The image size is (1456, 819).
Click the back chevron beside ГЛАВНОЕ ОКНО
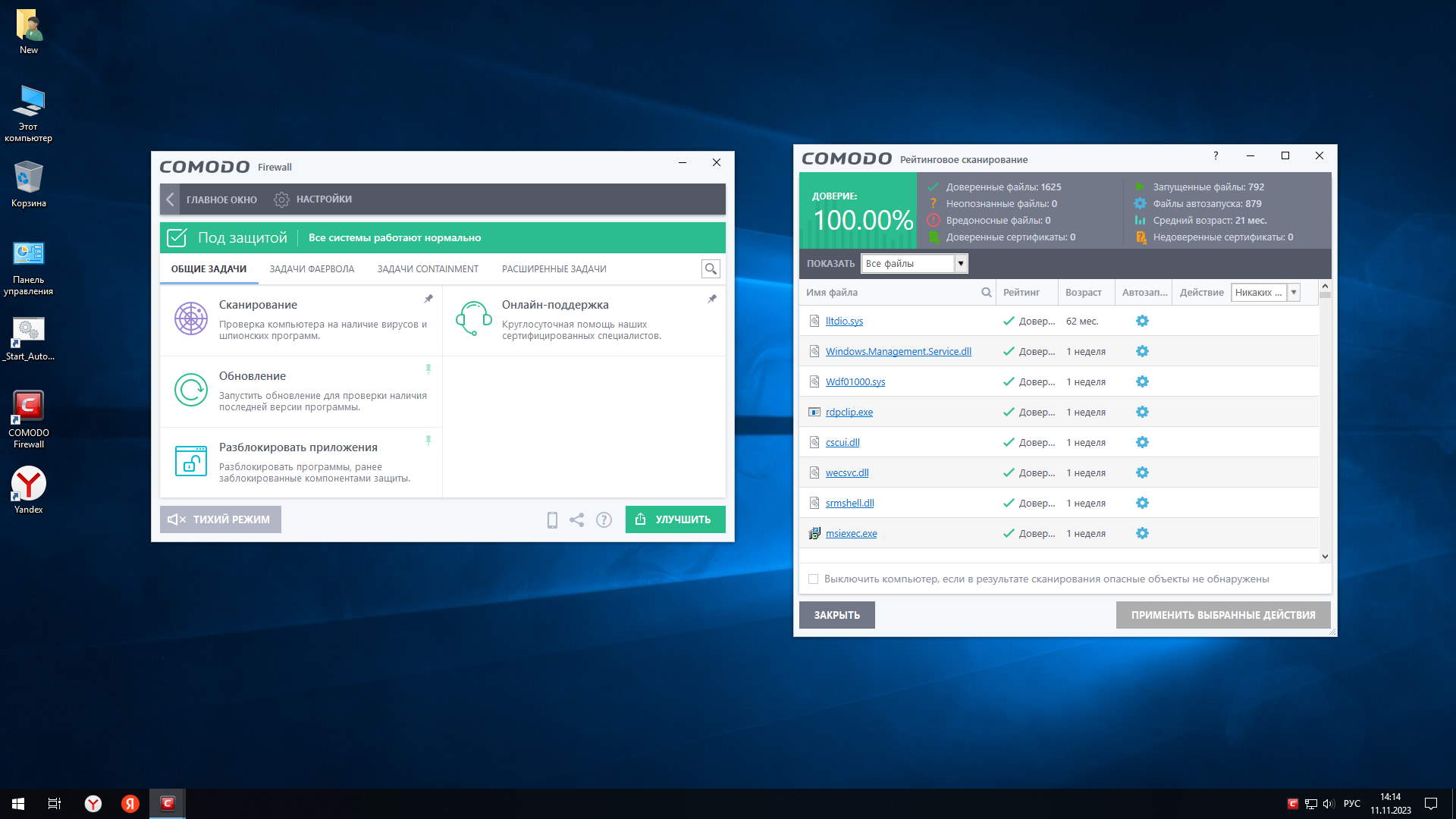click(x=170, y=199)
